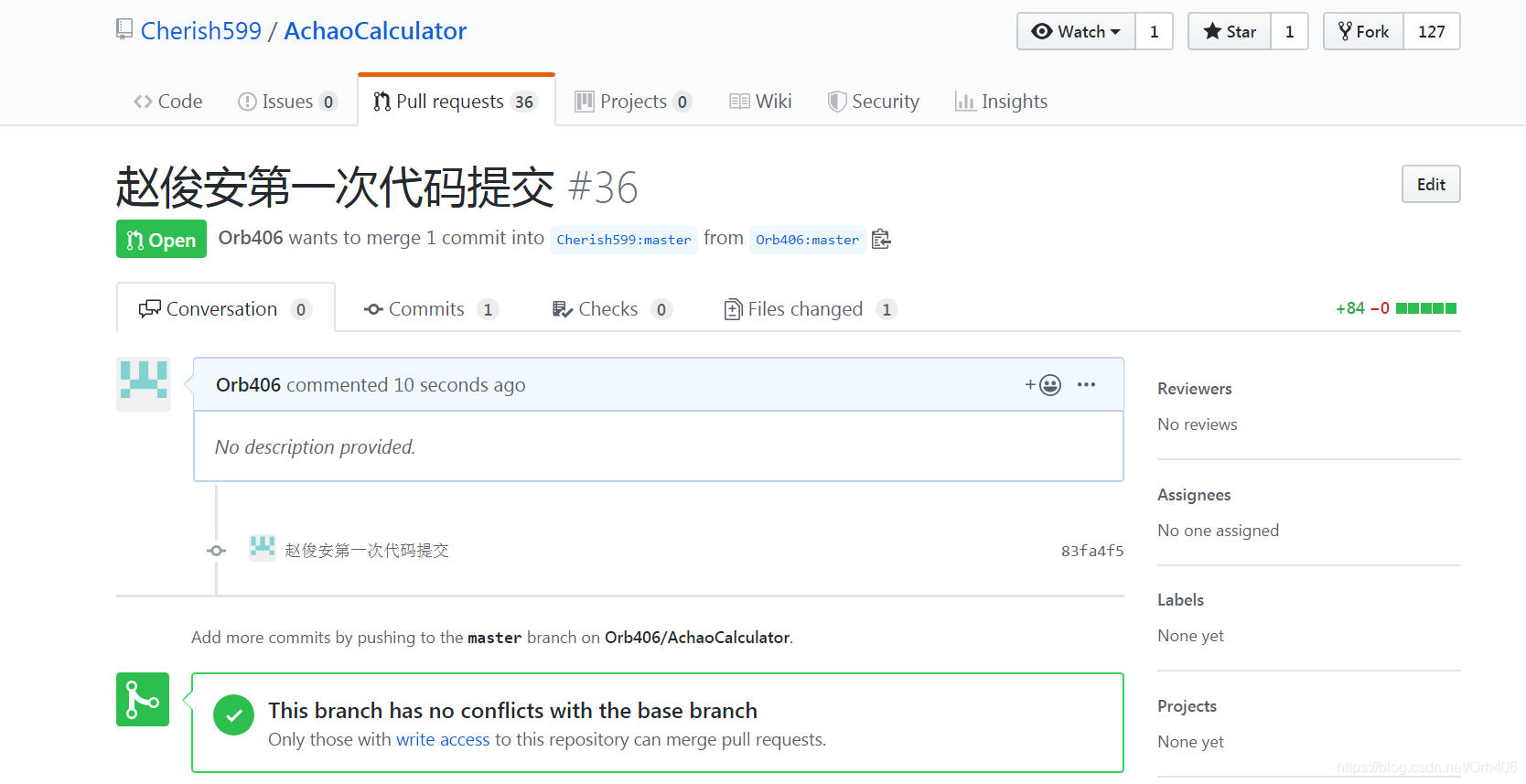This screenshot has height=784, width=1526.
Task: Open the Cherish599 owner link
Action: coord(201,31)
